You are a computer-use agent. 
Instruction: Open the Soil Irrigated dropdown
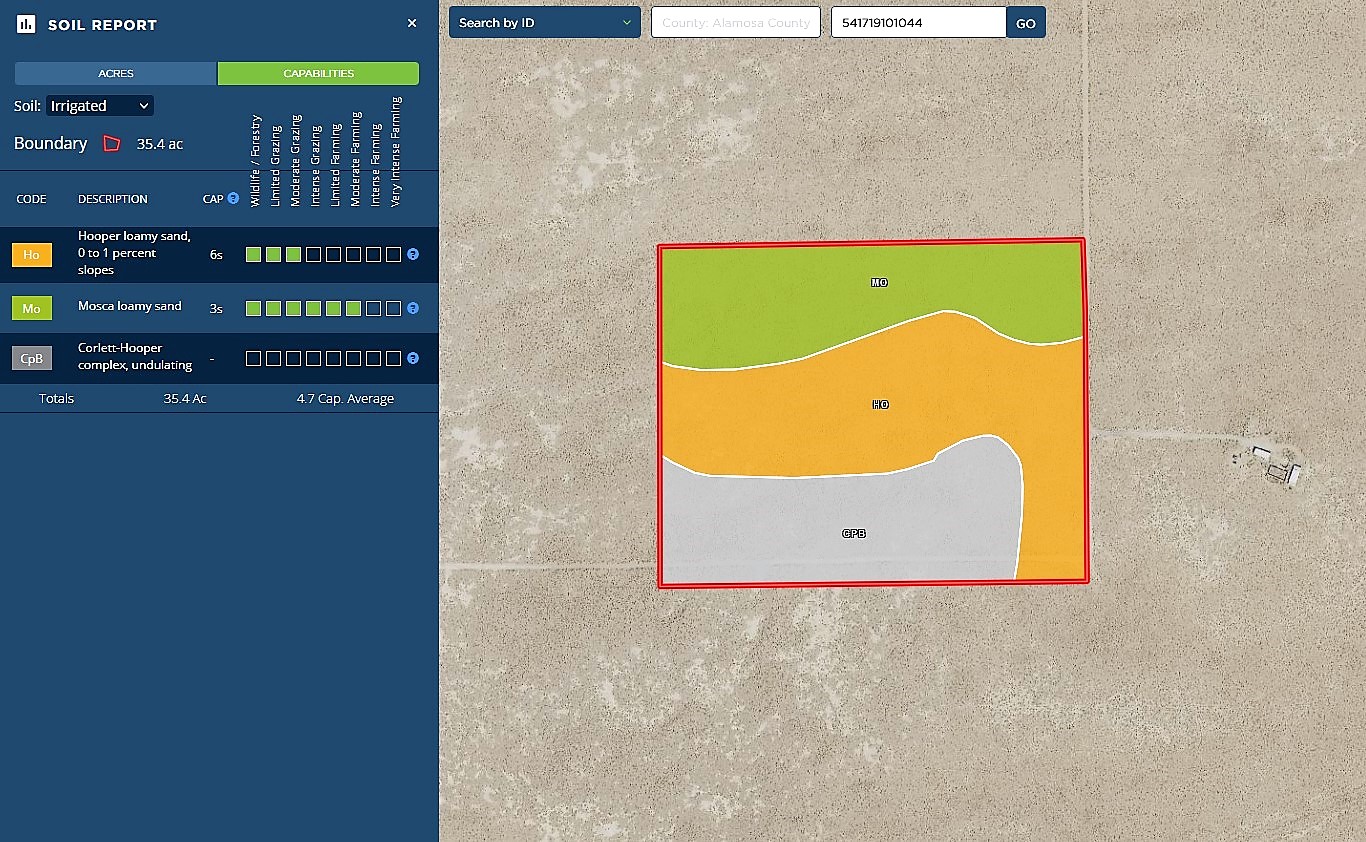tap(100, 106)
